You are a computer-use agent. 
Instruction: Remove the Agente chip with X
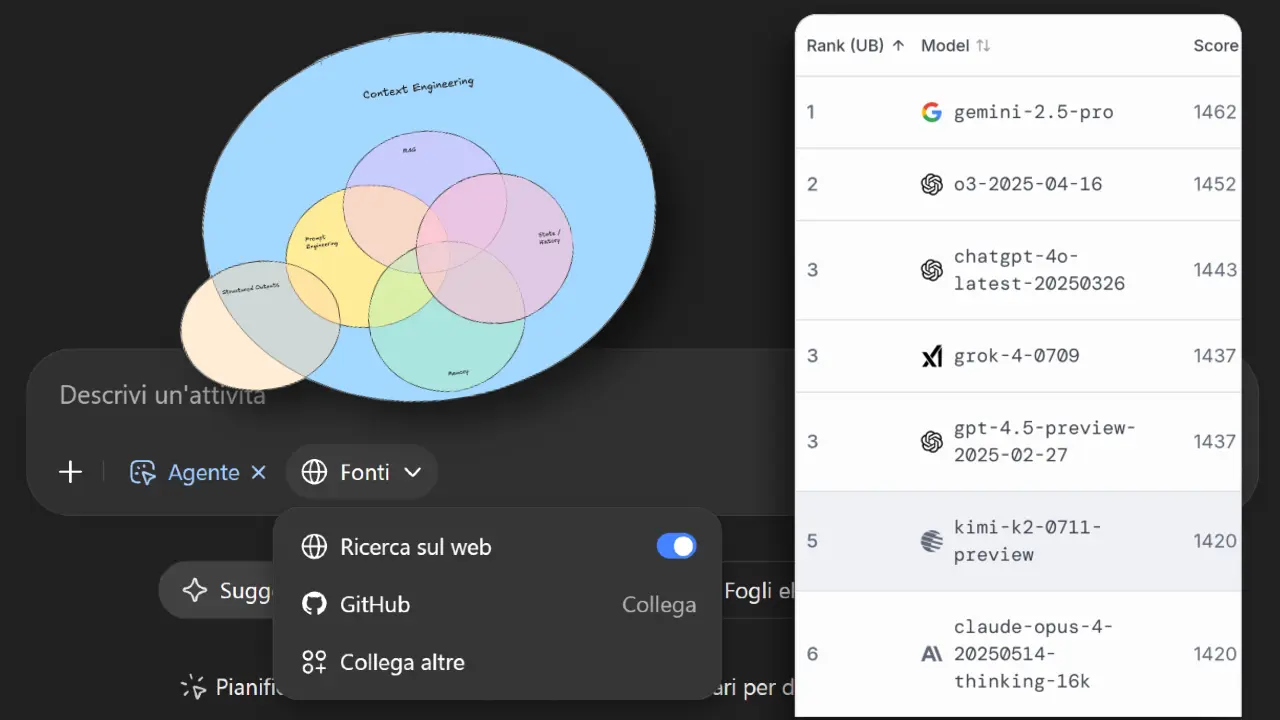tap(258, 472)
